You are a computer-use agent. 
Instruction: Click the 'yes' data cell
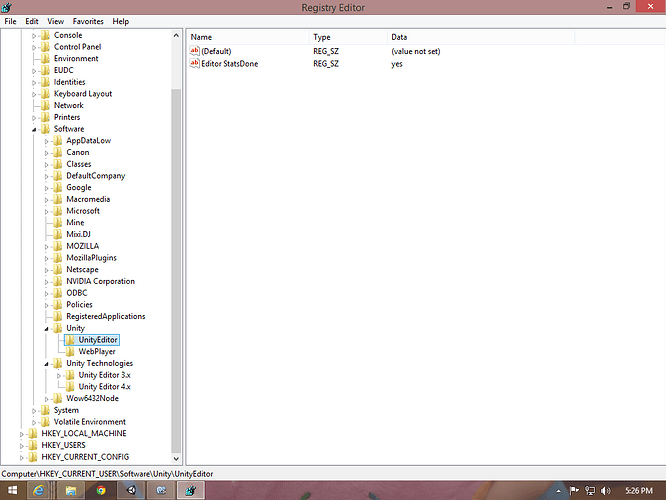pos(397,64)
